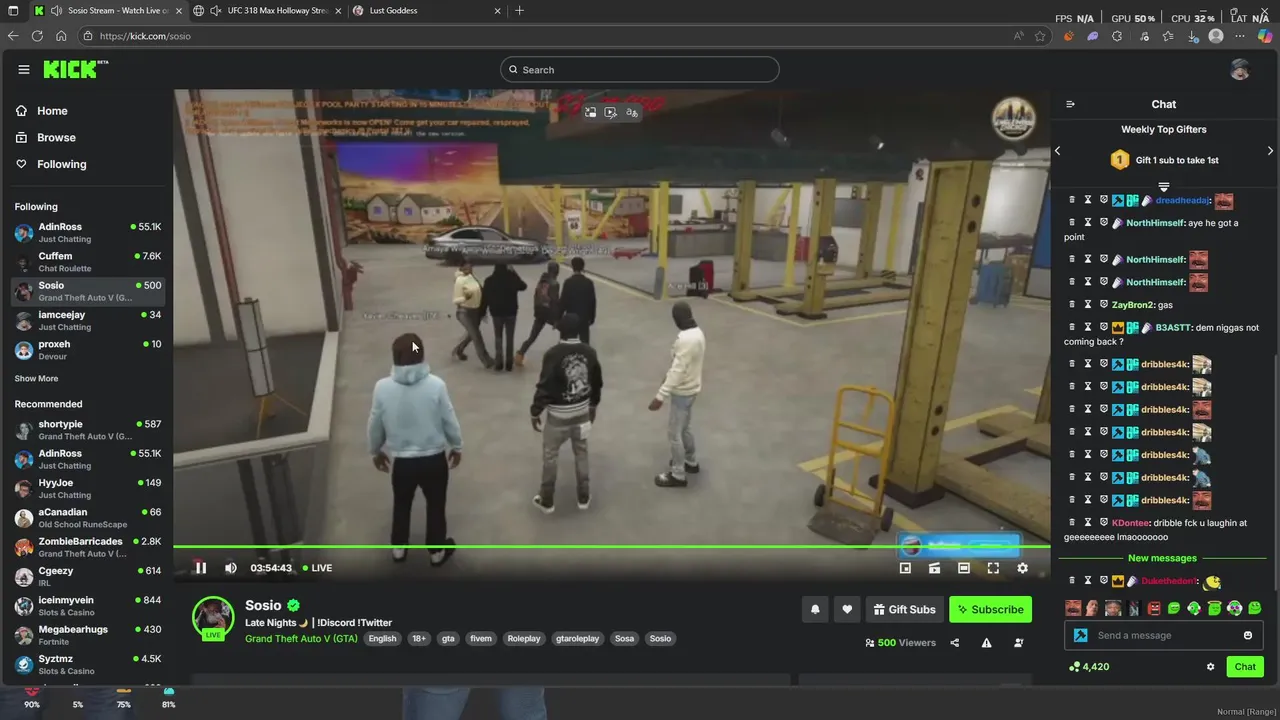Viewport: 1280px width, 720px height.
Task: Share the stream via share icon
Action: click(x=954, y=643)
